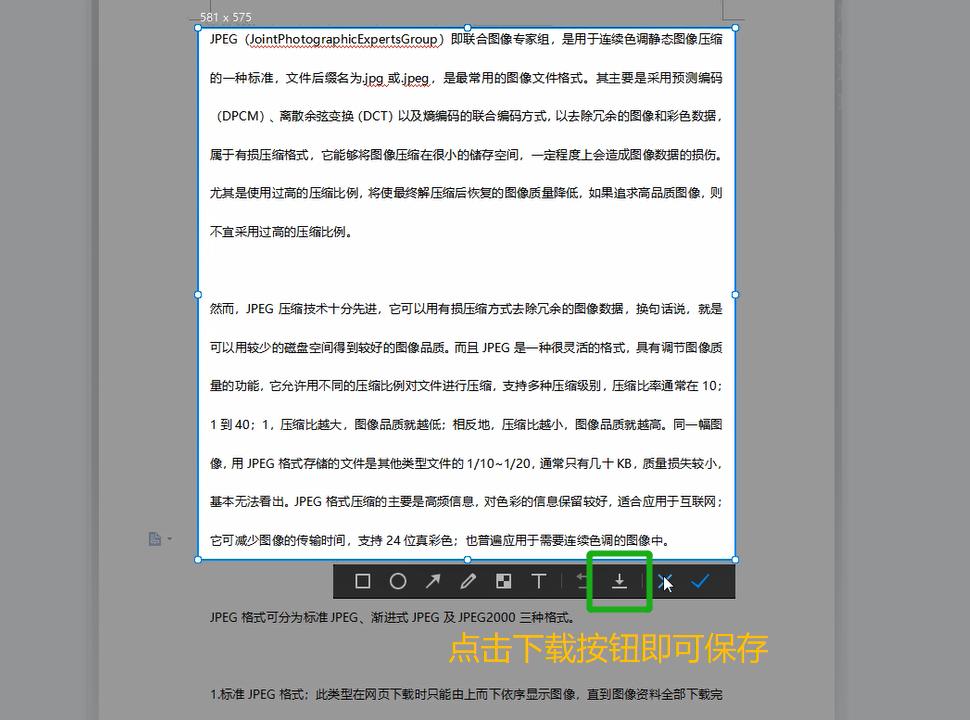Select the arrow drawing tool
Viewport: 970px width, 720px height.
pyautogui.click(x=434, y=580)
